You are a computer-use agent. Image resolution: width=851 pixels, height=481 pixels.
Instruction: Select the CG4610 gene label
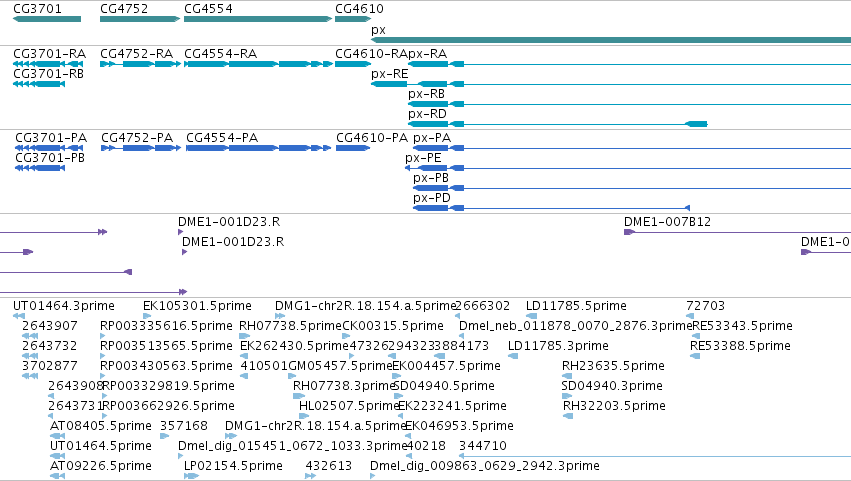click(359, 9)
